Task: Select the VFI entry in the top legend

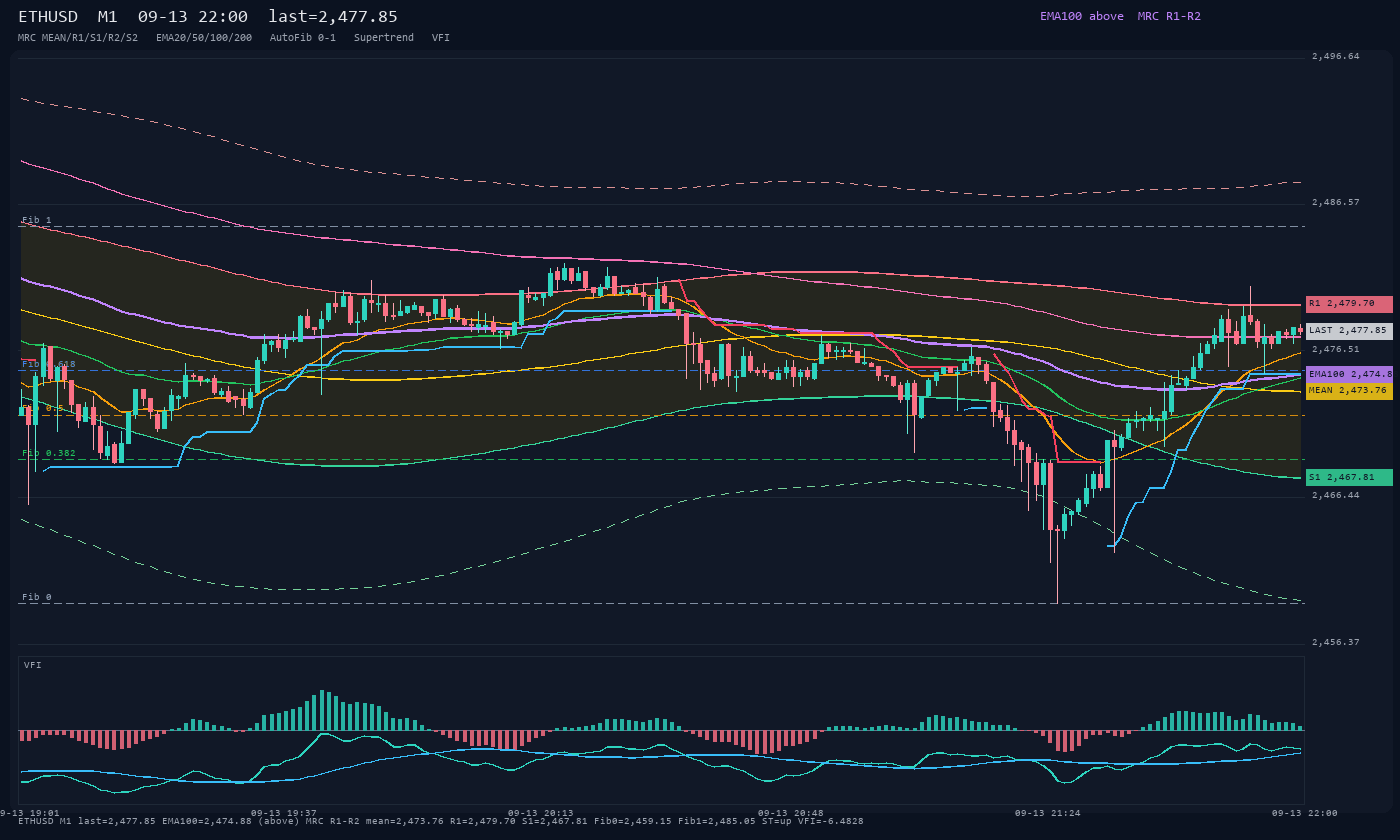Action: pos(441,37)
